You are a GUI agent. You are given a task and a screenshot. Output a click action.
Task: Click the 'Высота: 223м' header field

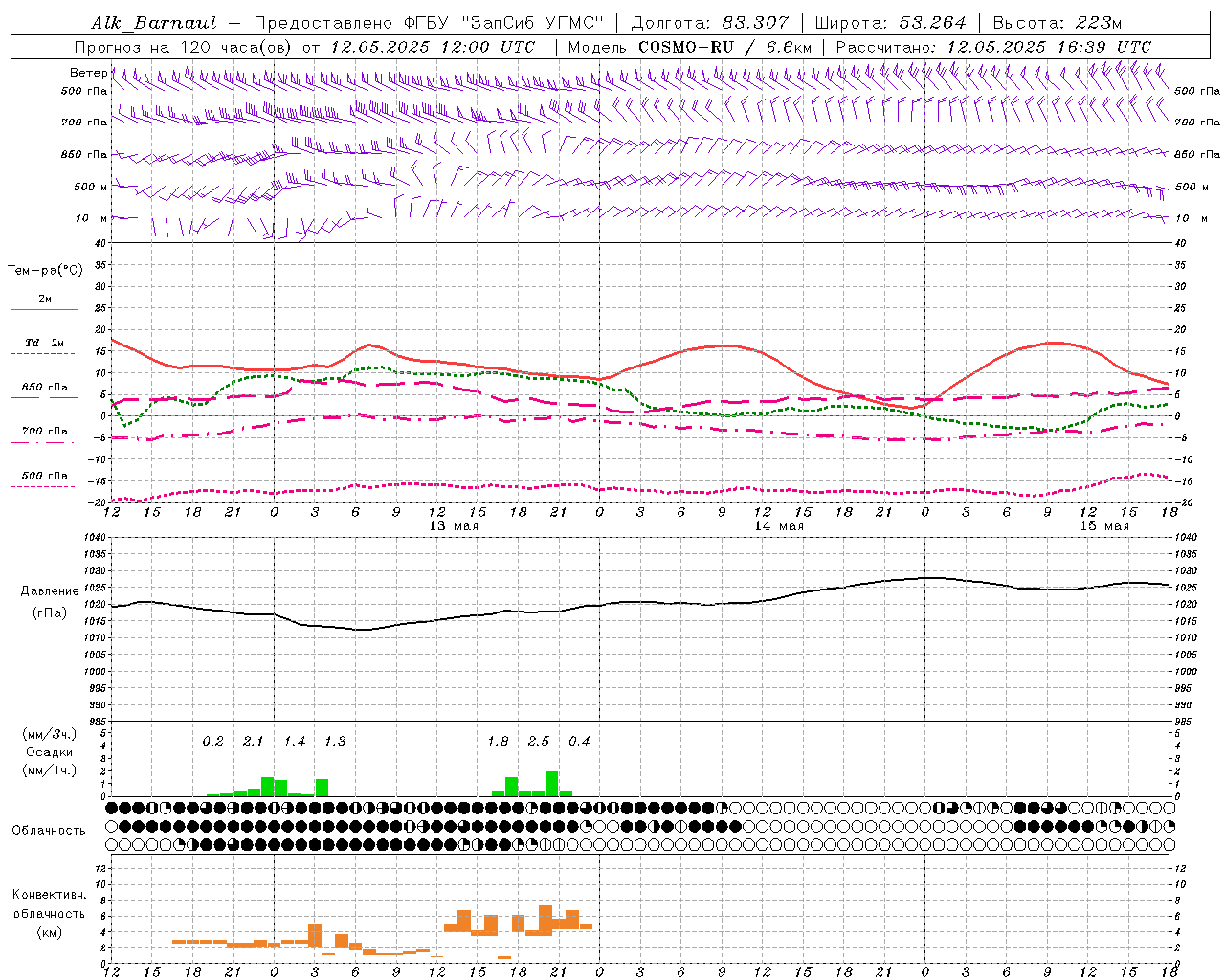[1057, 23]
